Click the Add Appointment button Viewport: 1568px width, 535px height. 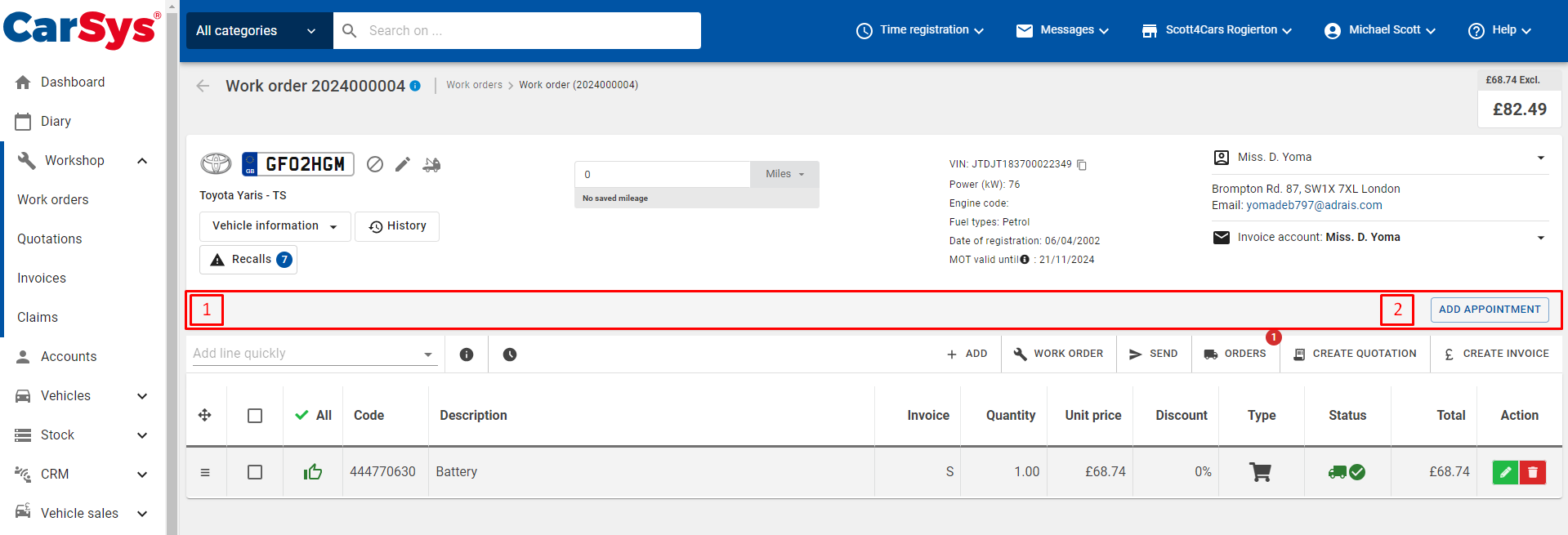tap(1489, 310)
